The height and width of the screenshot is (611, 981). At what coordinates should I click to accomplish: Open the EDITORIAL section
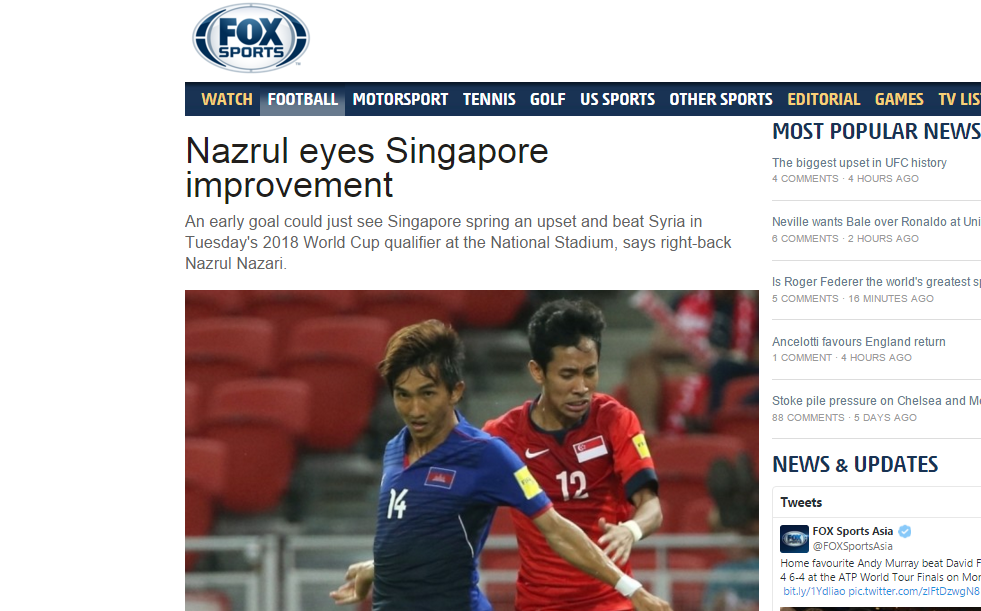(823, 99)
